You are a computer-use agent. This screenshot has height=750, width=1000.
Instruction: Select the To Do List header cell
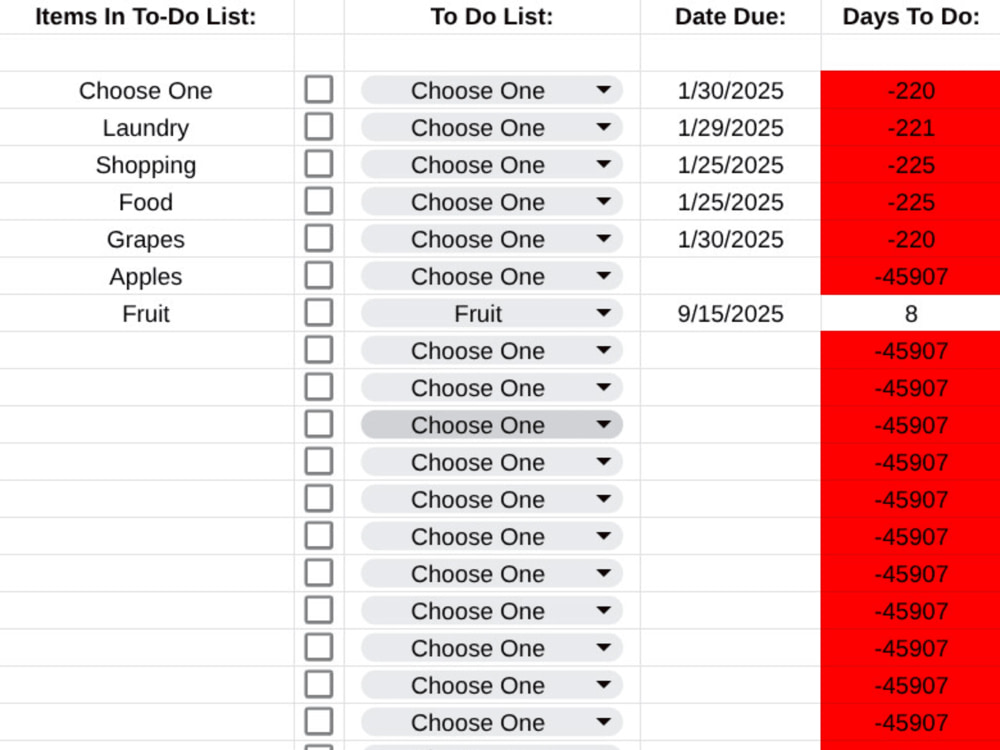click(x=492, y=17)
